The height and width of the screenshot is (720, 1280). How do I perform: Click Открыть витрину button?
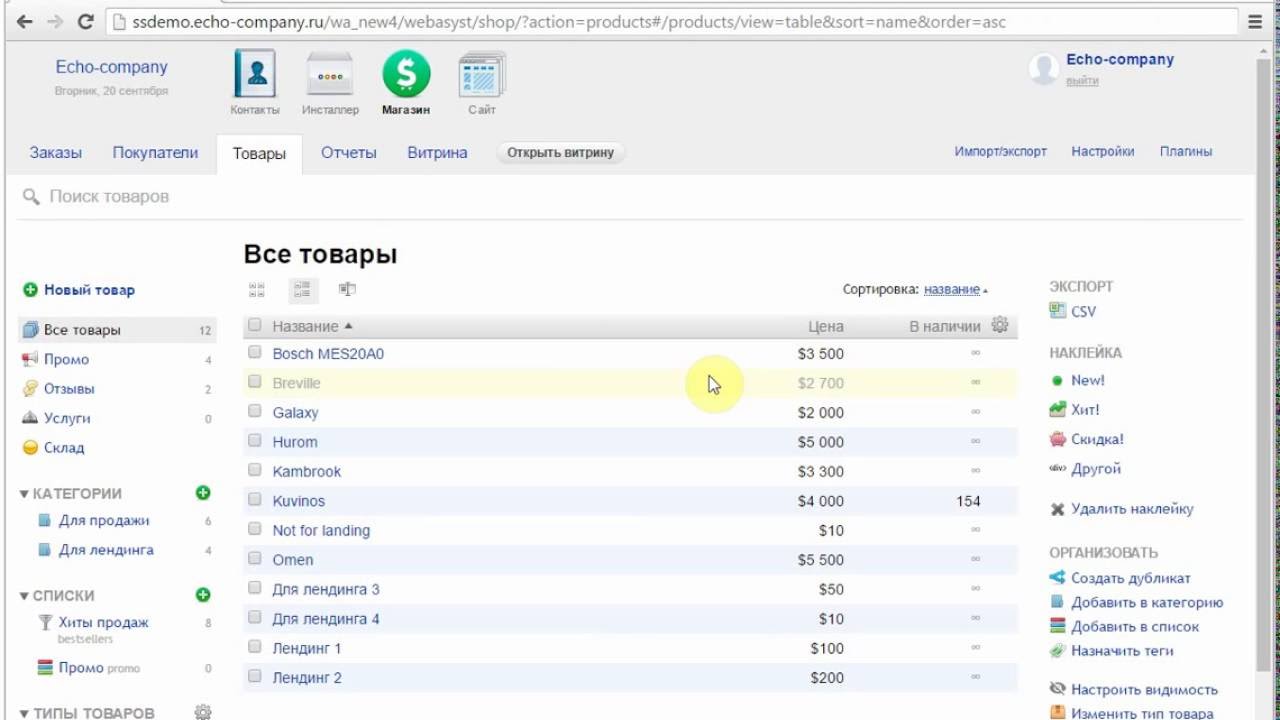560,153
